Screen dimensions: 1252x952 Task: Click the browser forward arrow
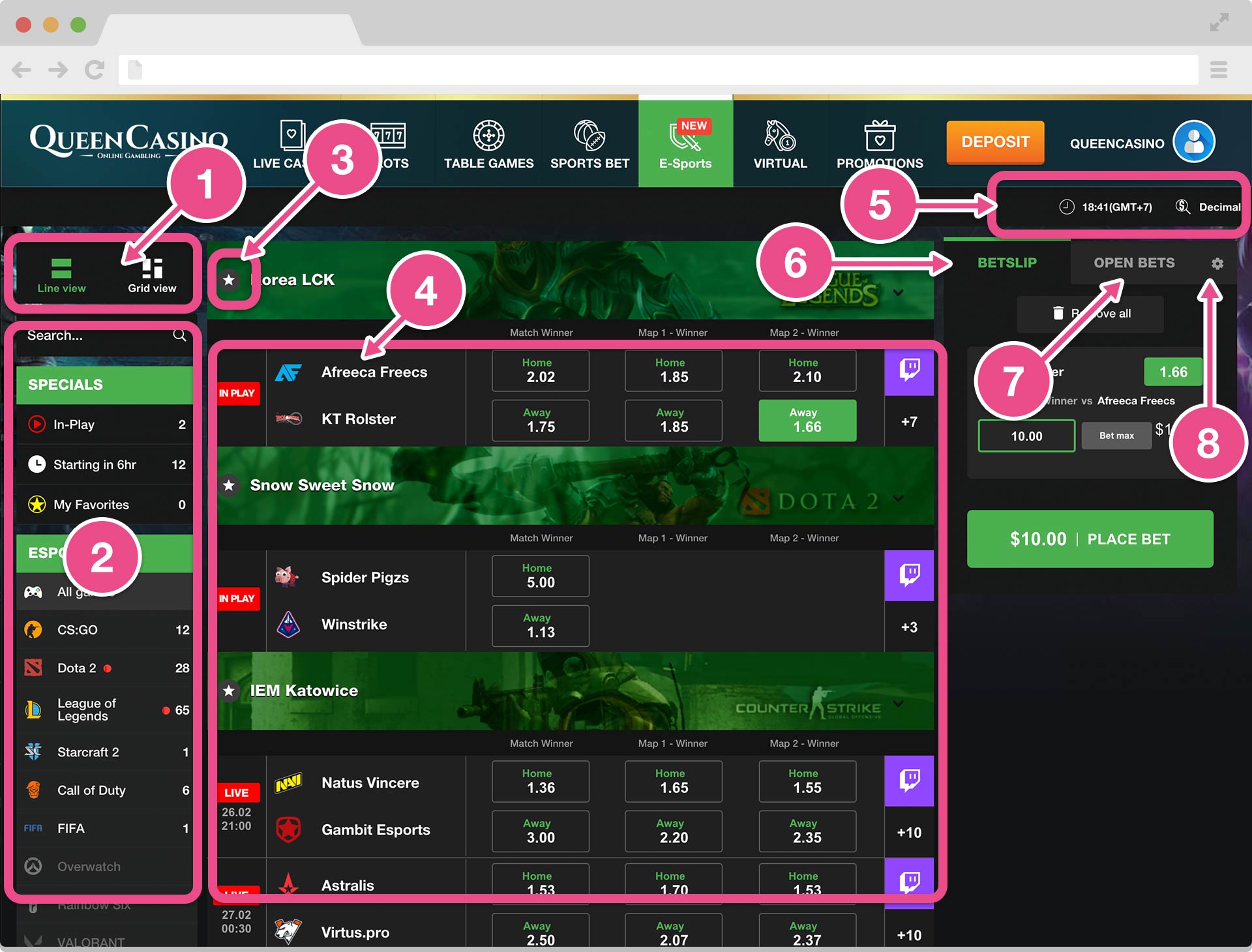[x=58, y=70]
